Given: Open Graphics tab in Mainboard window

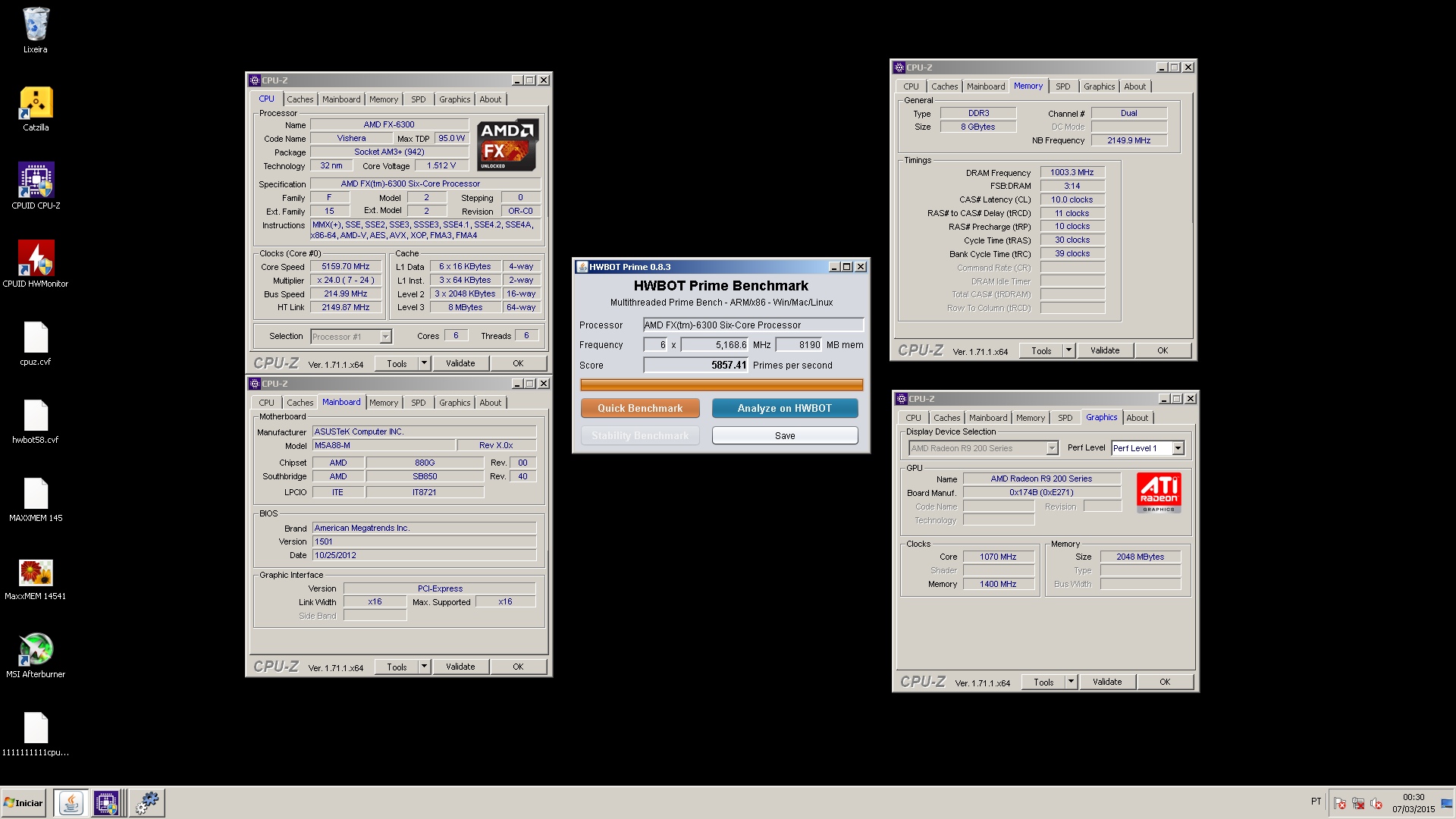Looking at the screenshot, I should point(455,403).
